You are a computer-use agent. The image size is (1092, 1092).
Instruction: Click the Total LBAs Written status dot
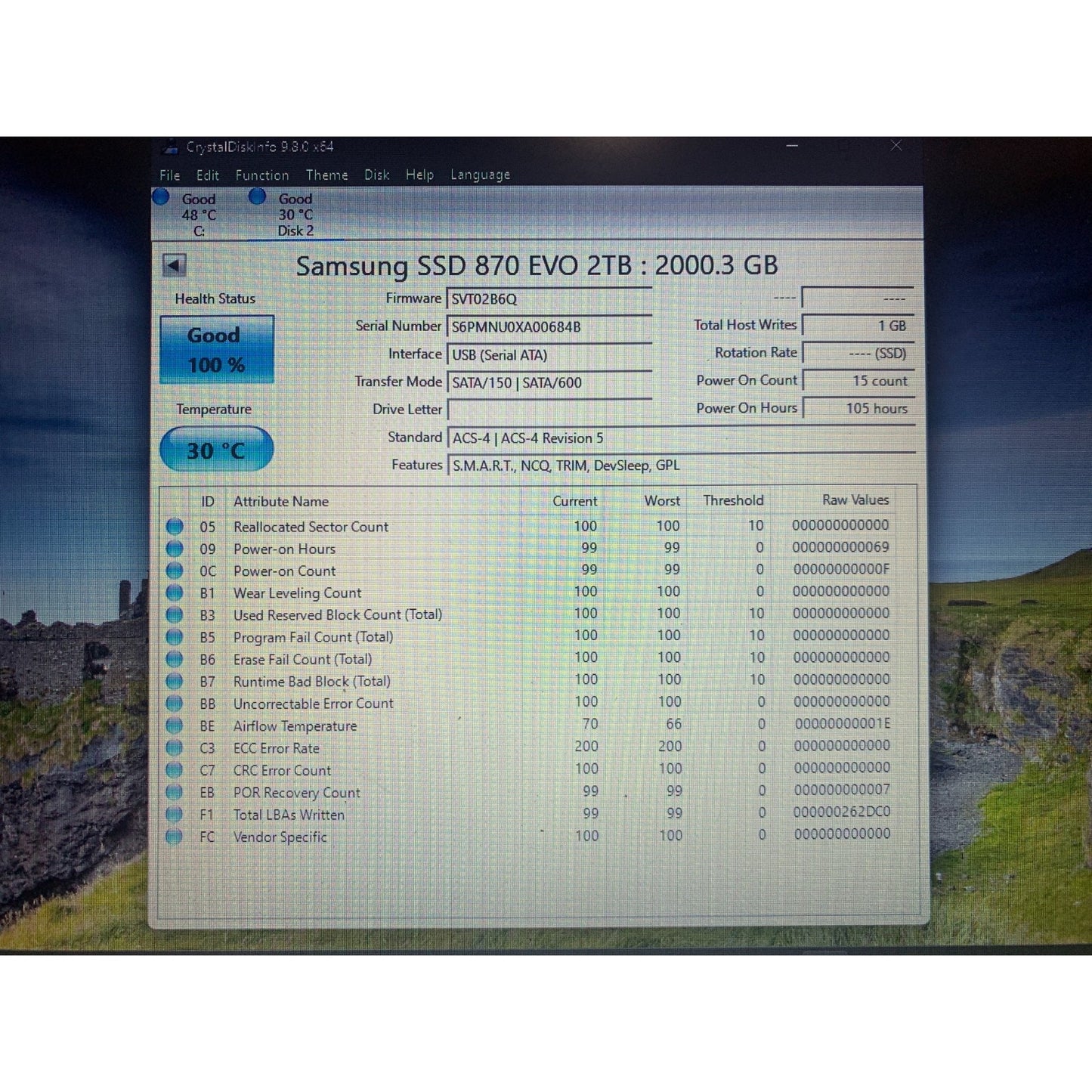pyautogui.click(x=175, y=815)
